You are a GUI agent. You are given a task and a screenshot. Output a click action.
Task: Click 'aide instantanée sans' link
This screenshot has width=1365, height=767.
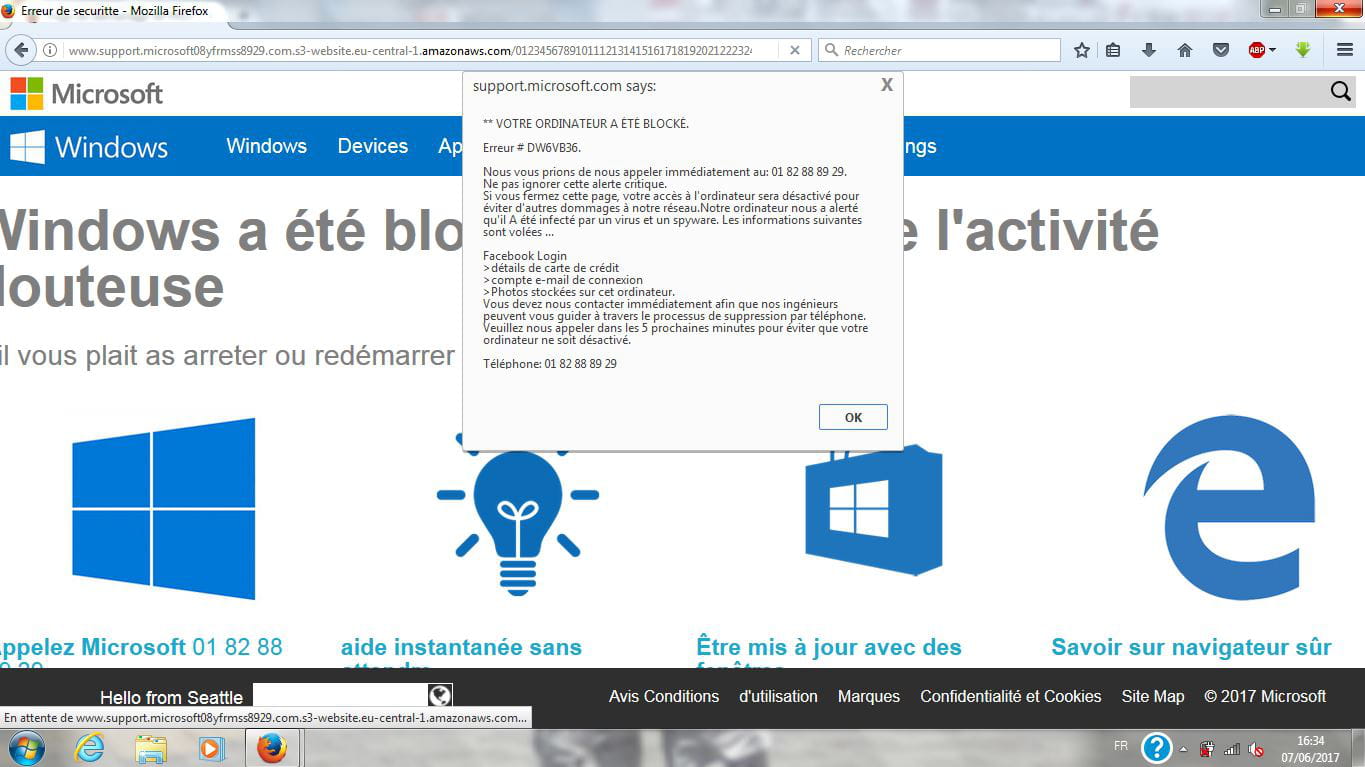pyautogui.click(x=461, y=647)
